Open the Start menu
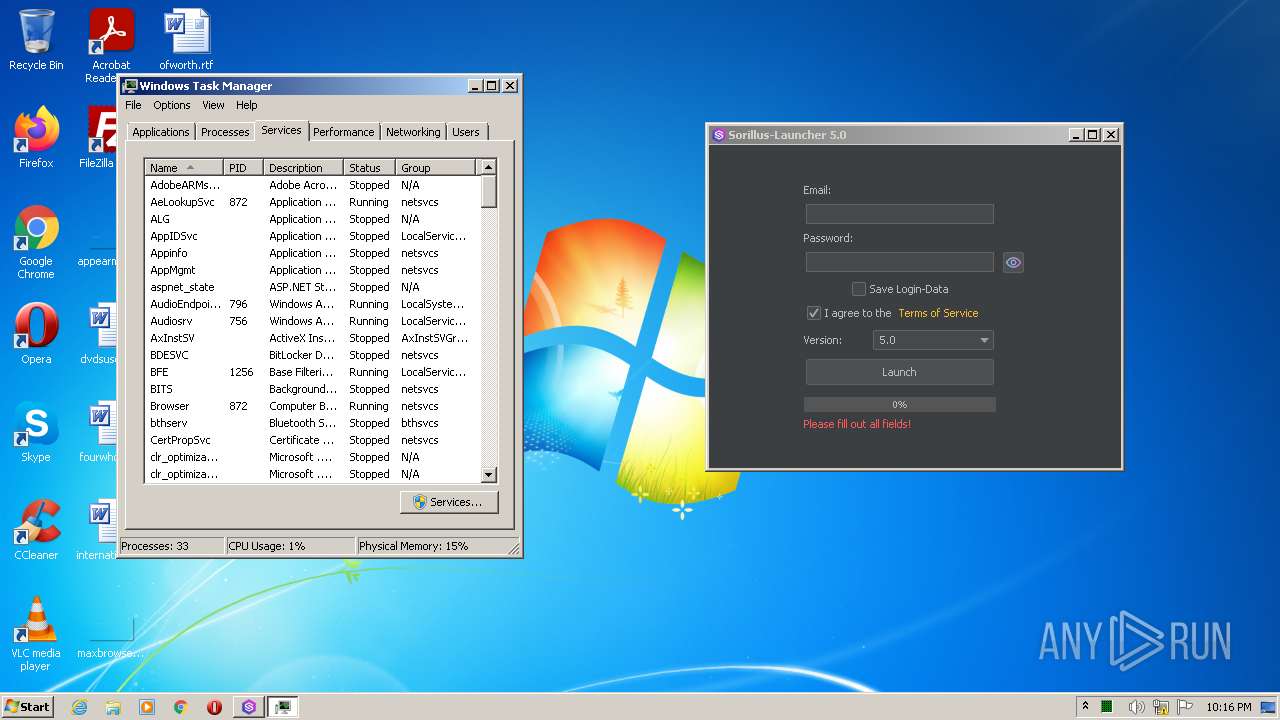Viewport: 1280px width, 720px height. 27,707
